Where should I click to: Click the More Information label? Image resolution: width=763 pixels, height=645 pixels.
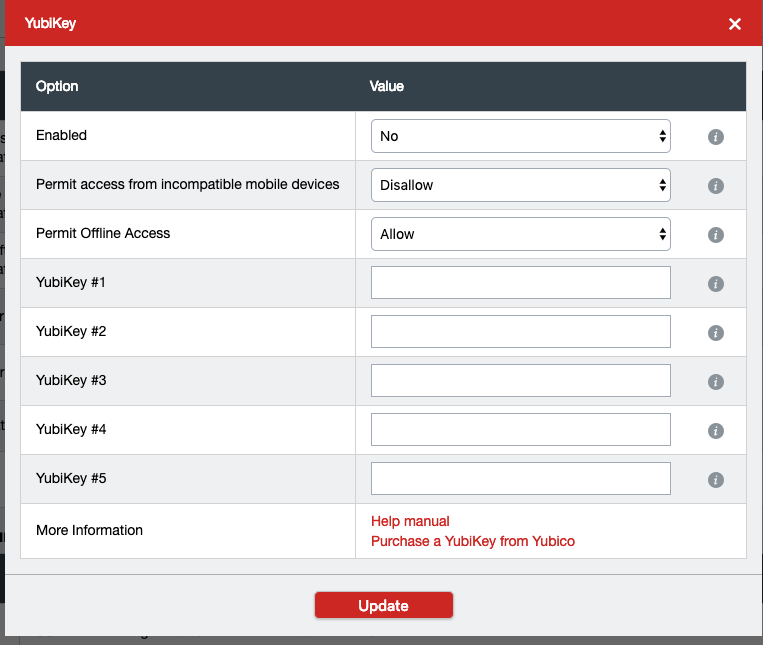90,530
